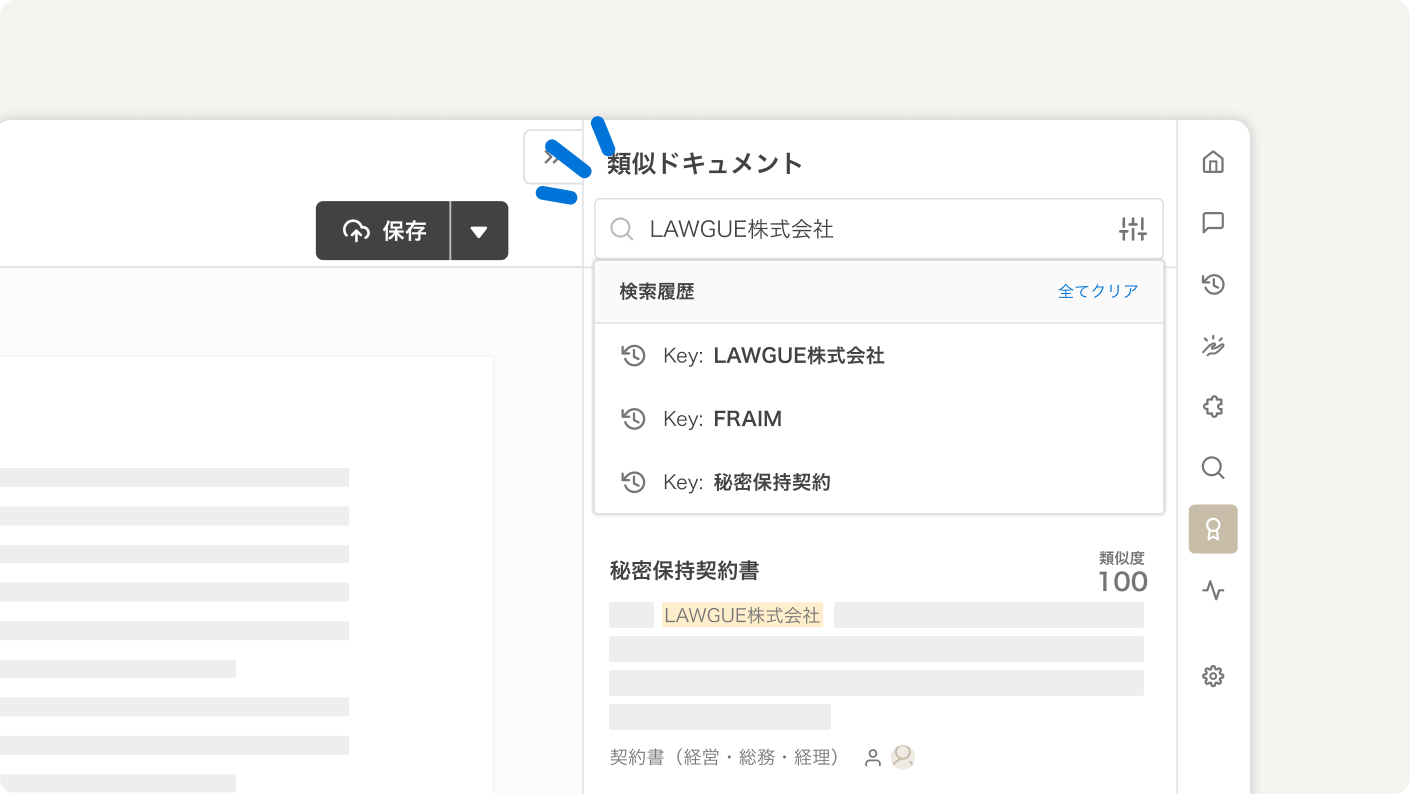Viewport: 1410px width, 794px height.
Task: Open the 秘密保持契約書 document result
Action: [x=685, y=571]
